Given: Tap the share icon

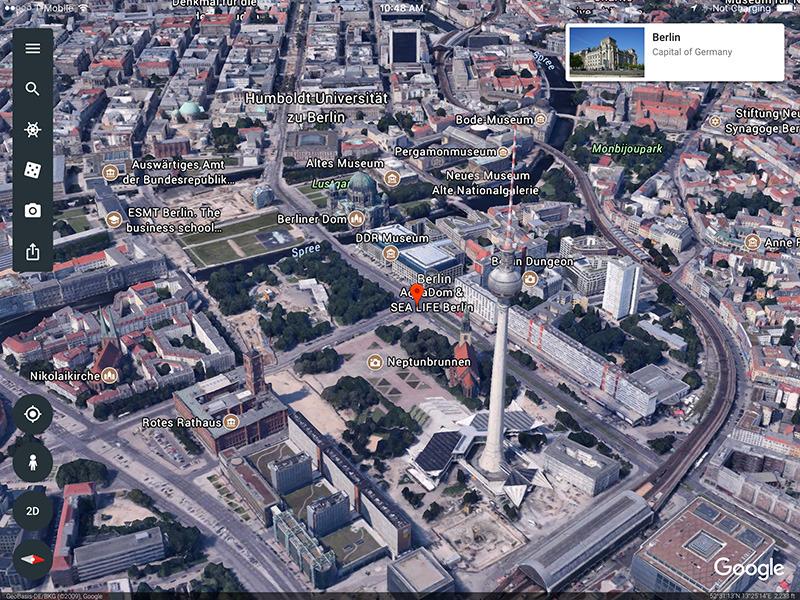Looking at the screenshot, I should point(33,252).
